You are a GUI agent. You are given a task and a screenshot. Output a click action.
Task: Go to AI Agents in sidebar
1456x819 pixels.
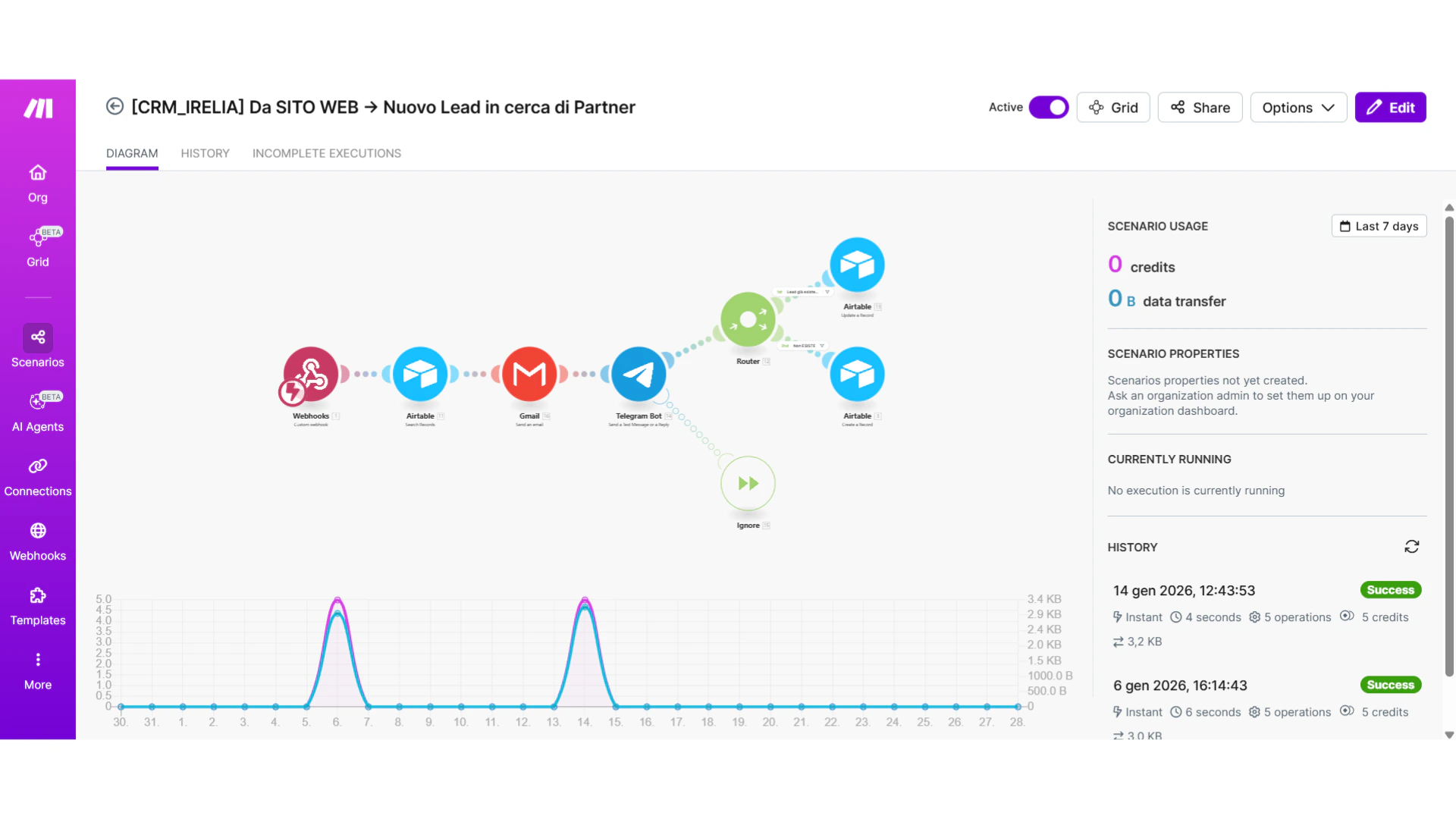(x=38, y=413)
